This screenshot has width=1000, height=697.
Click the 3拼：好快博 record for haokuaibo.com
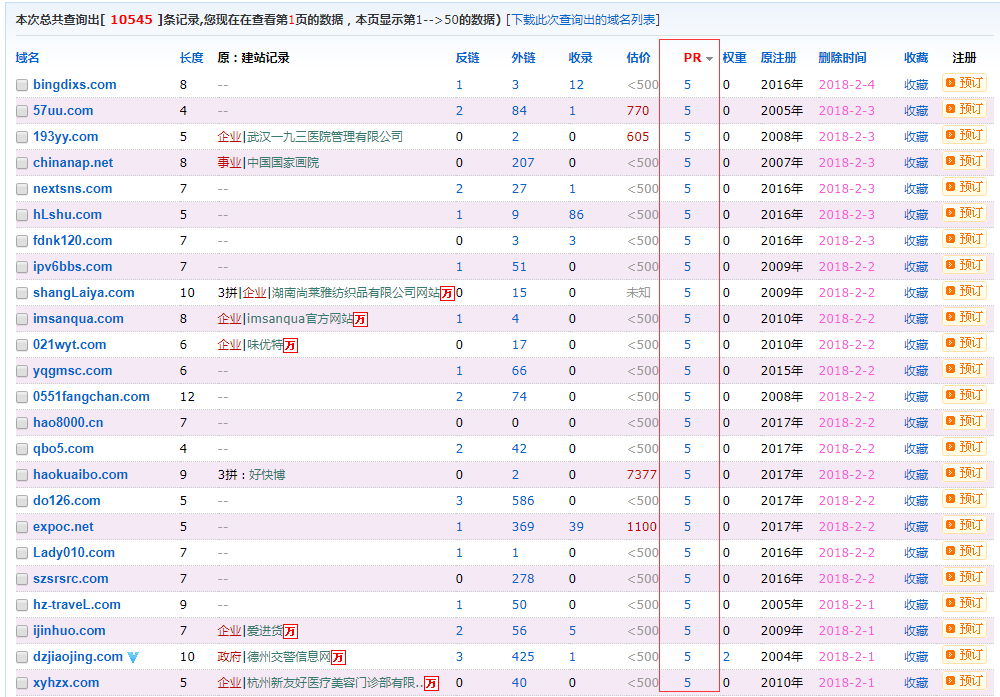pyautogui.click(x=251, y=474)
